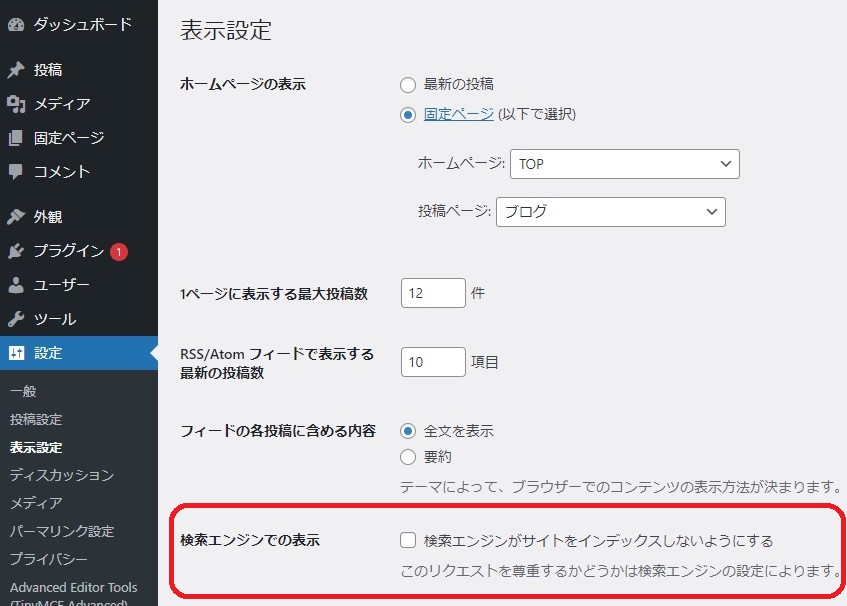Image resolution: width=847 pixels, height=606 pixels.
Task: Click the max posts per page field
Action: [433, 293]
